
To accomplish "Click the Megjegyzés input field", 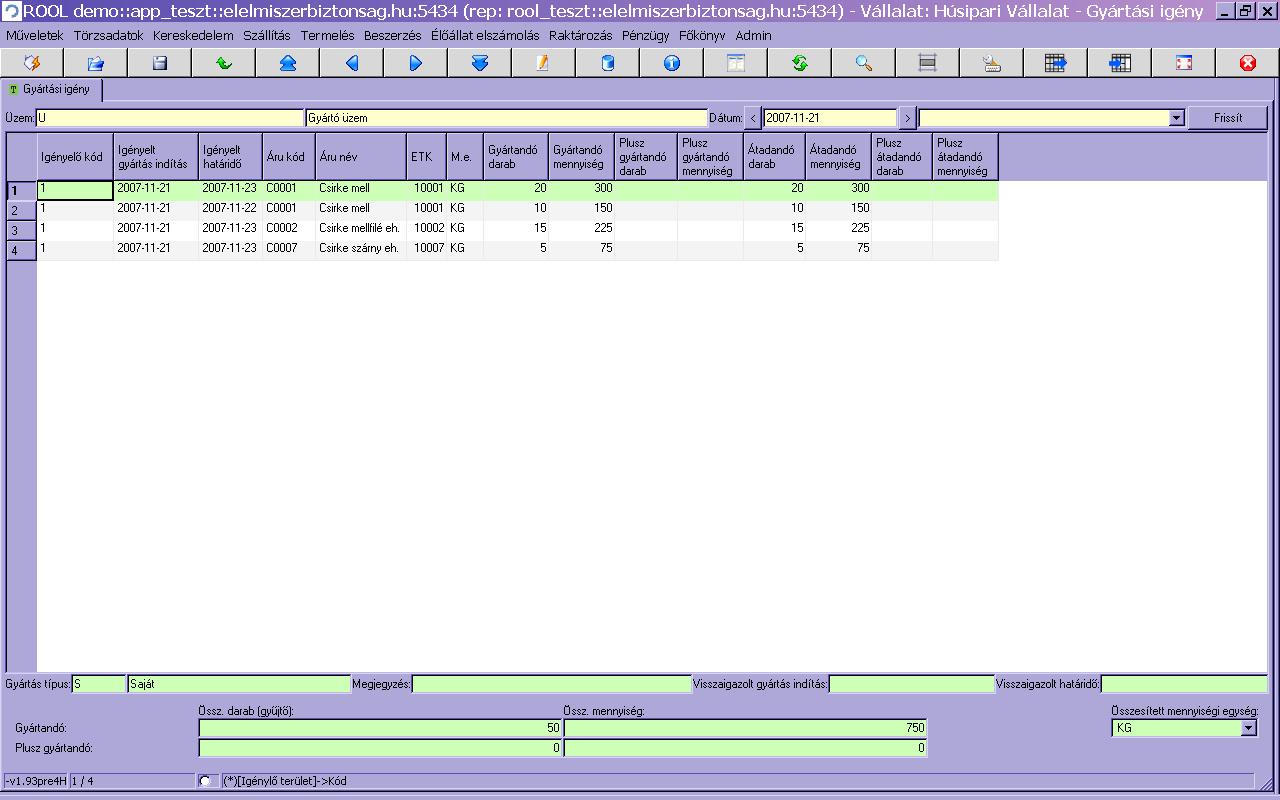I will [x=551, y=685].
